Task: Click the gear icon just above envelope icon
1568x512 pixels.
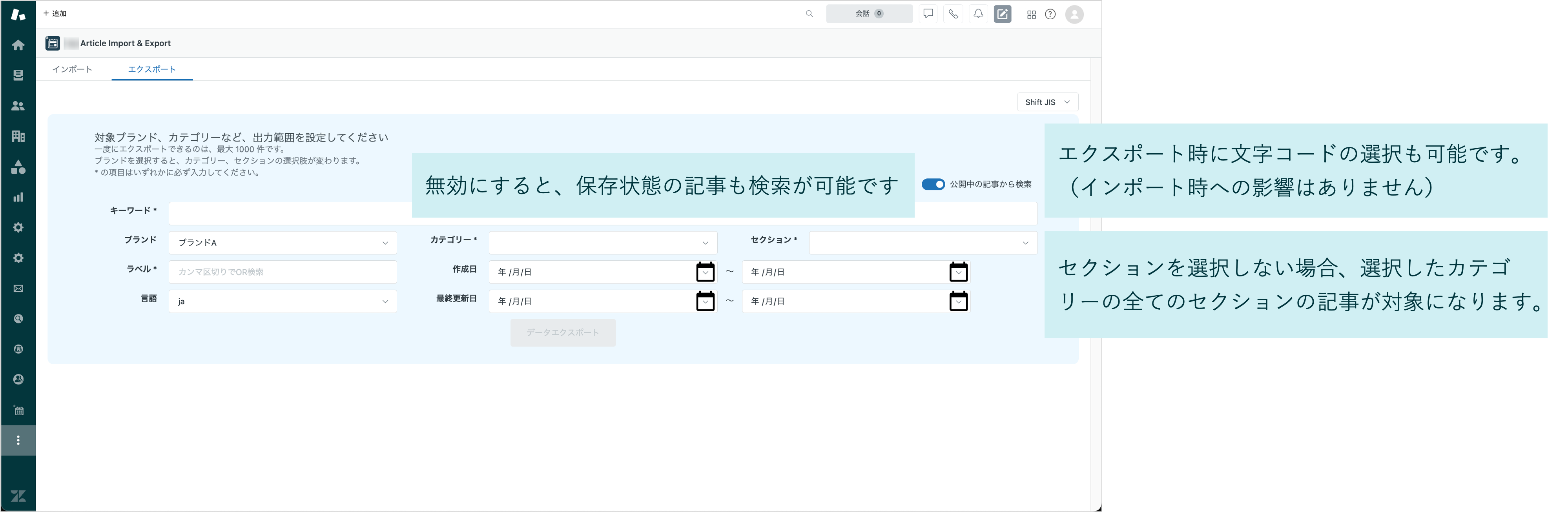Action: tap(18, 258)
